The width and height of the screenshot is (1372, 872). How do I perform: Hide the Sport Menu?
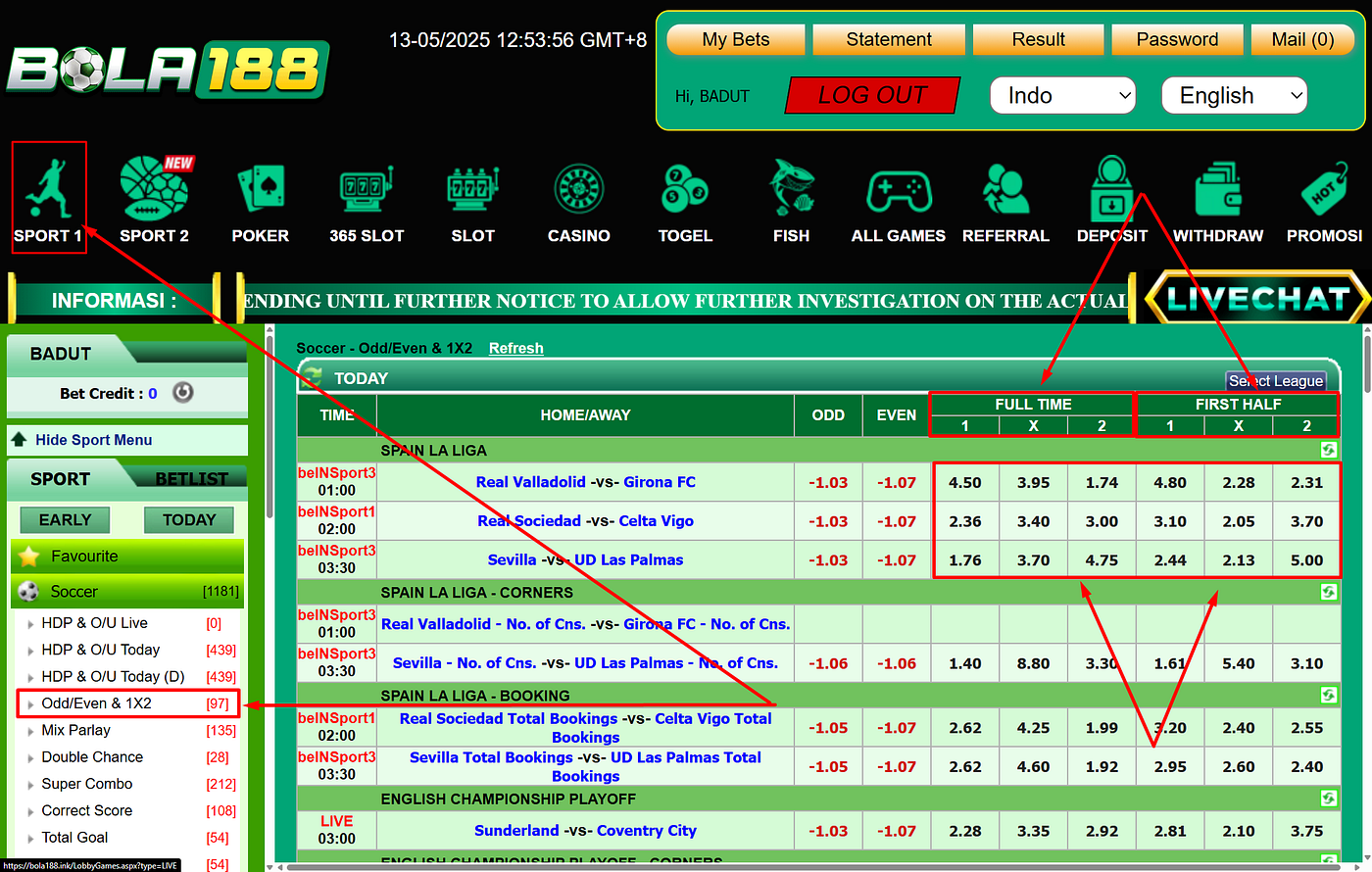tap(93, 440)
